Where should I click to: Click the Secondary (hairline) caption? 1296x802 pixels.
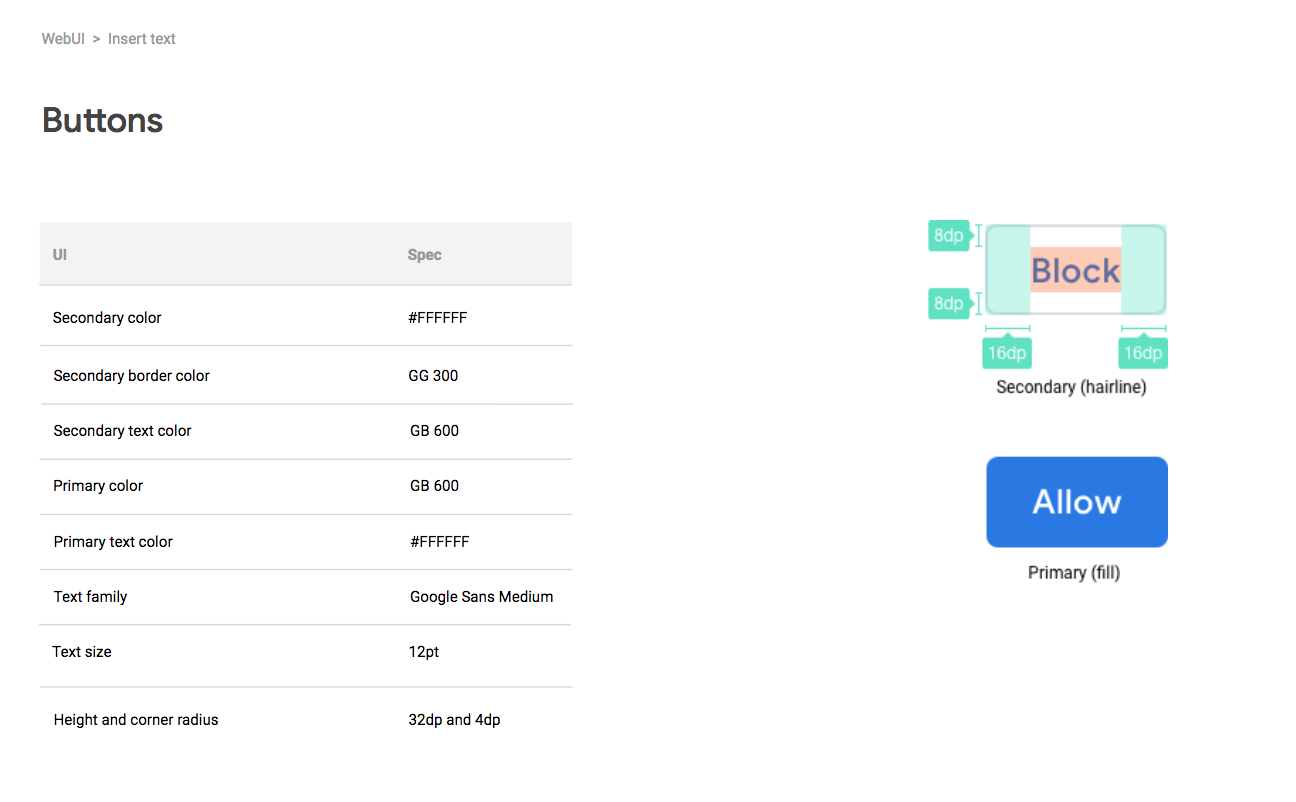1071,387
